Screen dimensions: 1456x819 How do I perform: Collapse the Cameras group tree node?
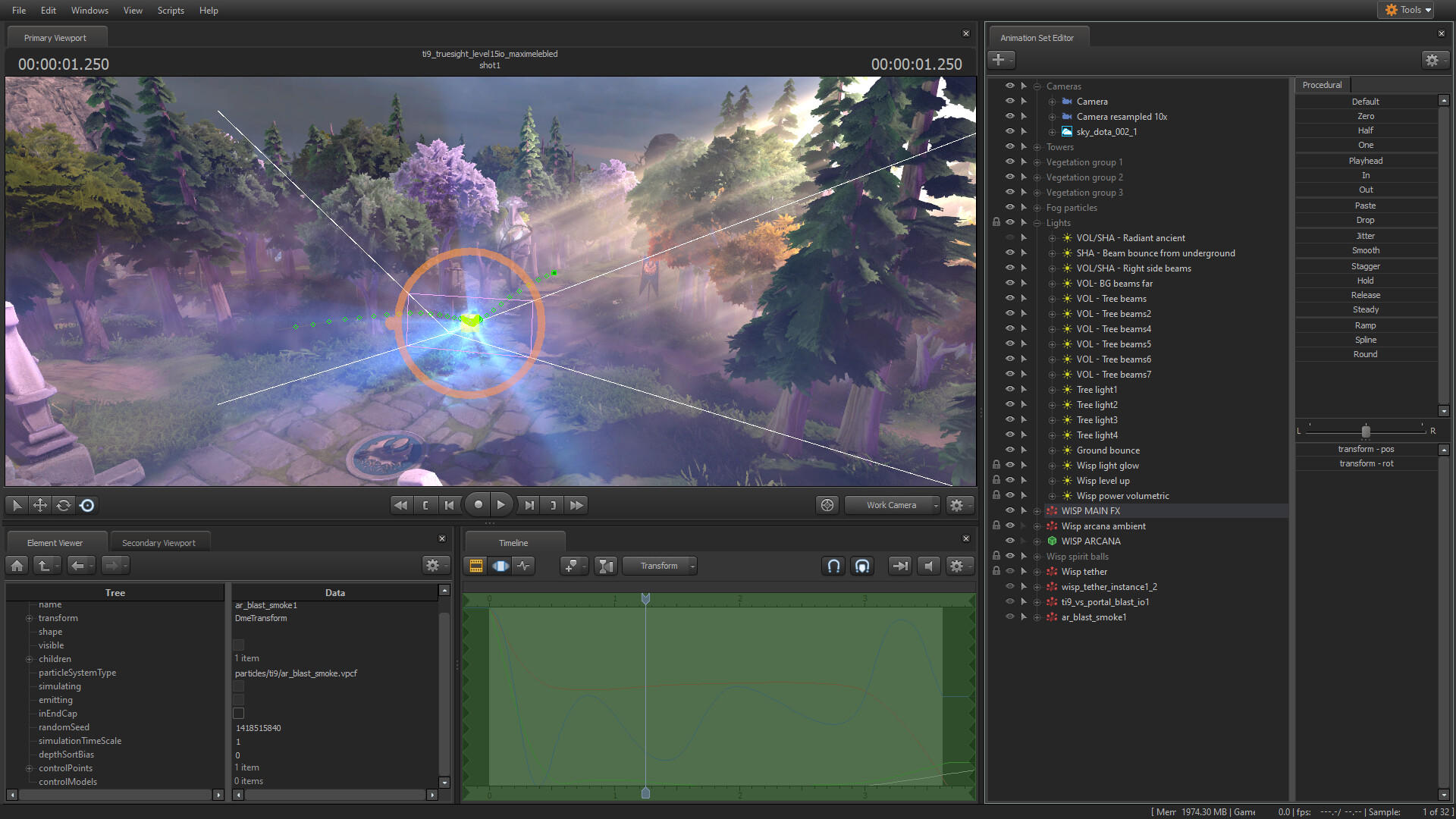pyautogui.click(x=1037, y=86)
